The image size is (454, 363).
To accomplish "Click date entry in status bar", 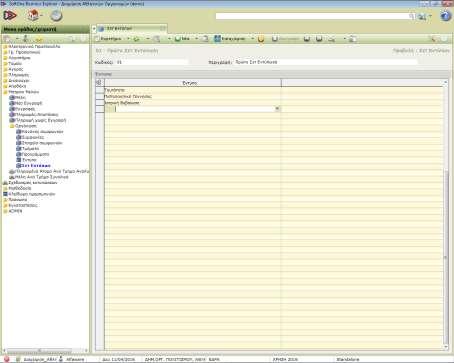I will (118, 360).
